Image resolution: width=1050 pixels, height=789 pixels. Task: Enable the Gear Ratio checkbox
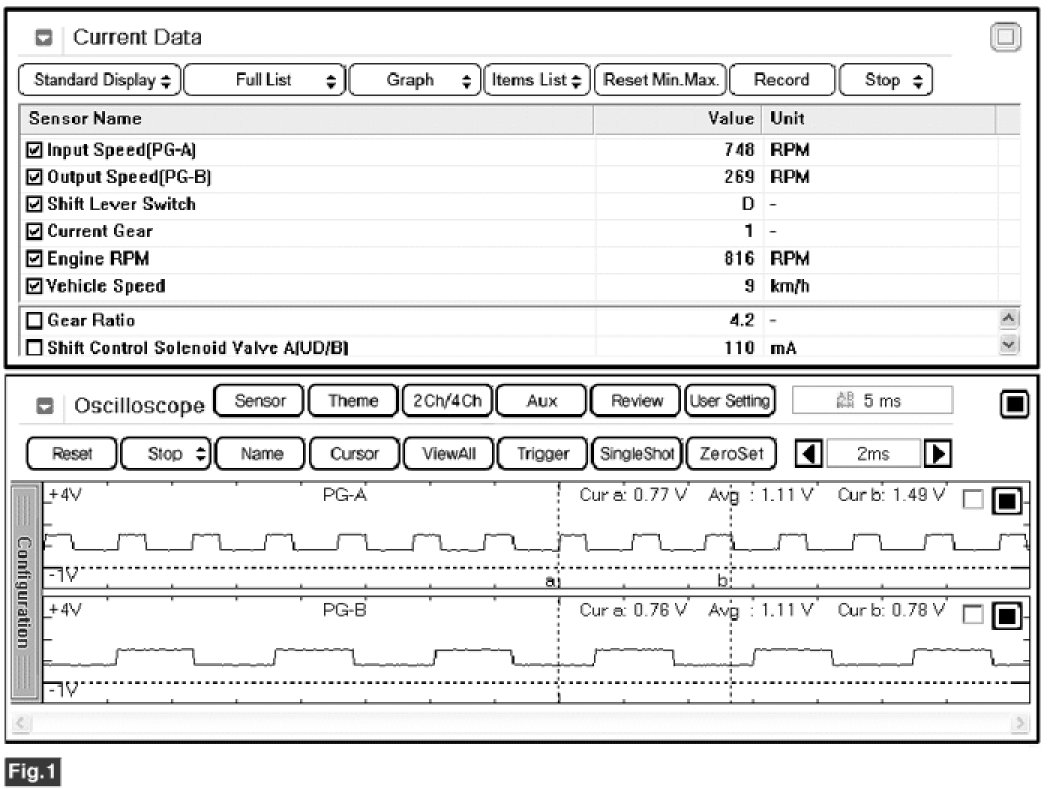point(35,321)
